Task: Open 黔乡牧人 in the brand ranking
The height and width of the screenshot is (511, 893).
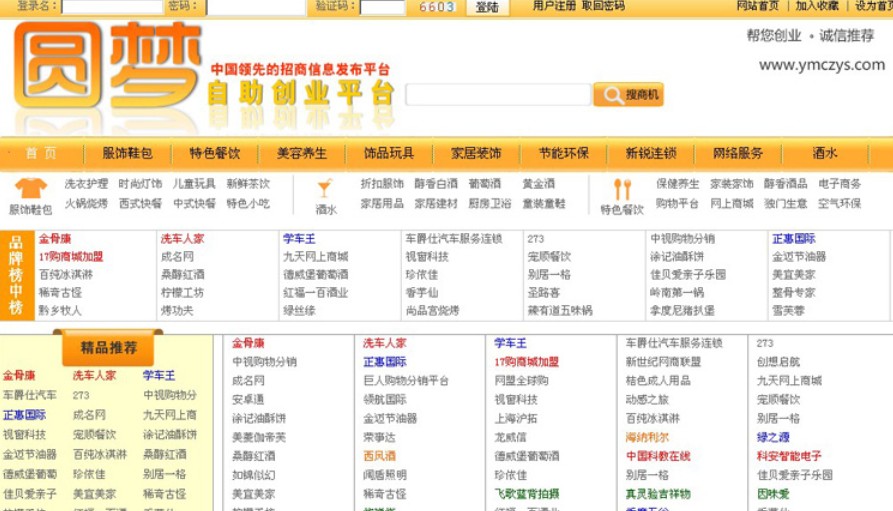Action: [60, 310]
